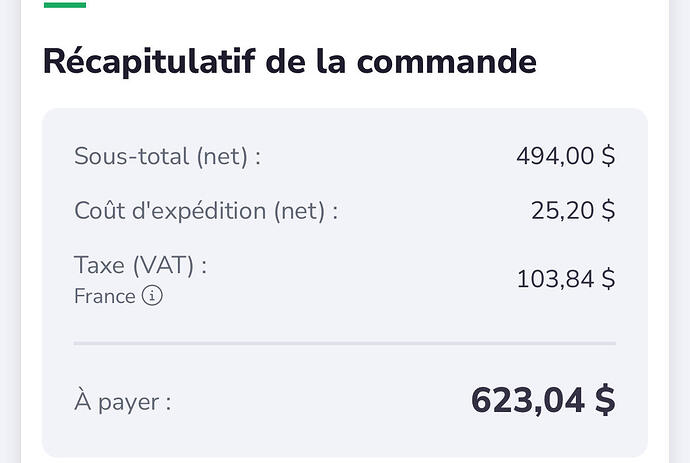
Task: Select the Sous-total (net) label
Action: pos(168,156)
